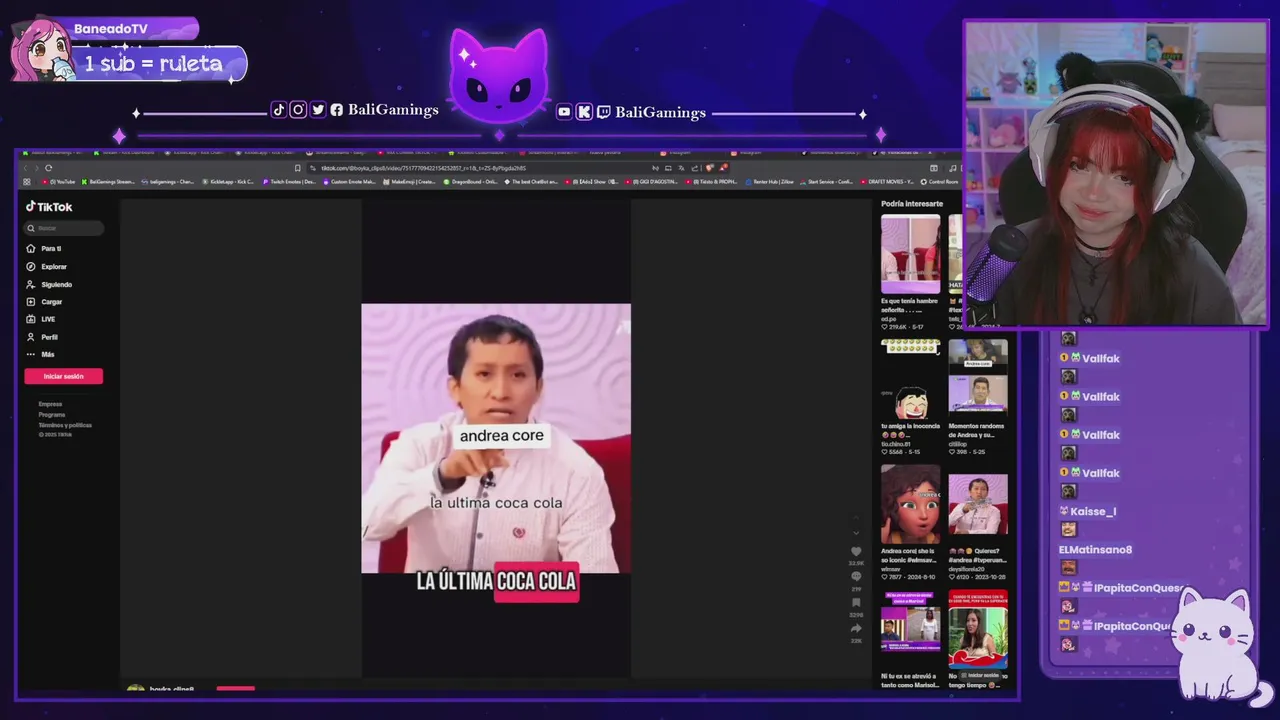Open 'Es que tenía hambre señorita' video thumbnail
The image size is (1280, 720).
click(910, 254)
